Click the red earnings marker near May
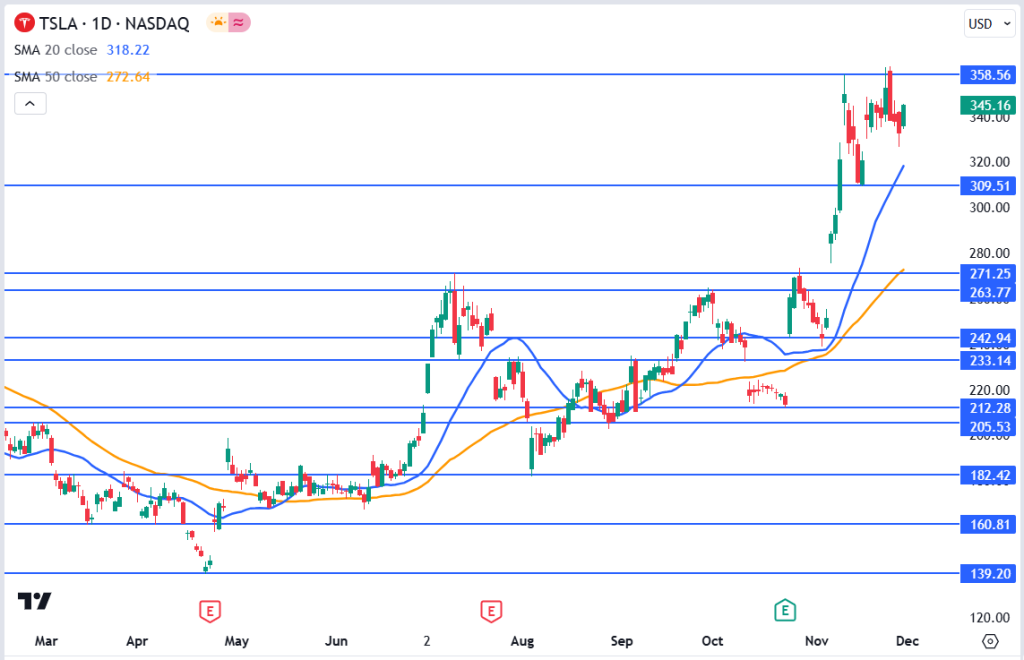1024x660 pixels. (x=209, y=610)
